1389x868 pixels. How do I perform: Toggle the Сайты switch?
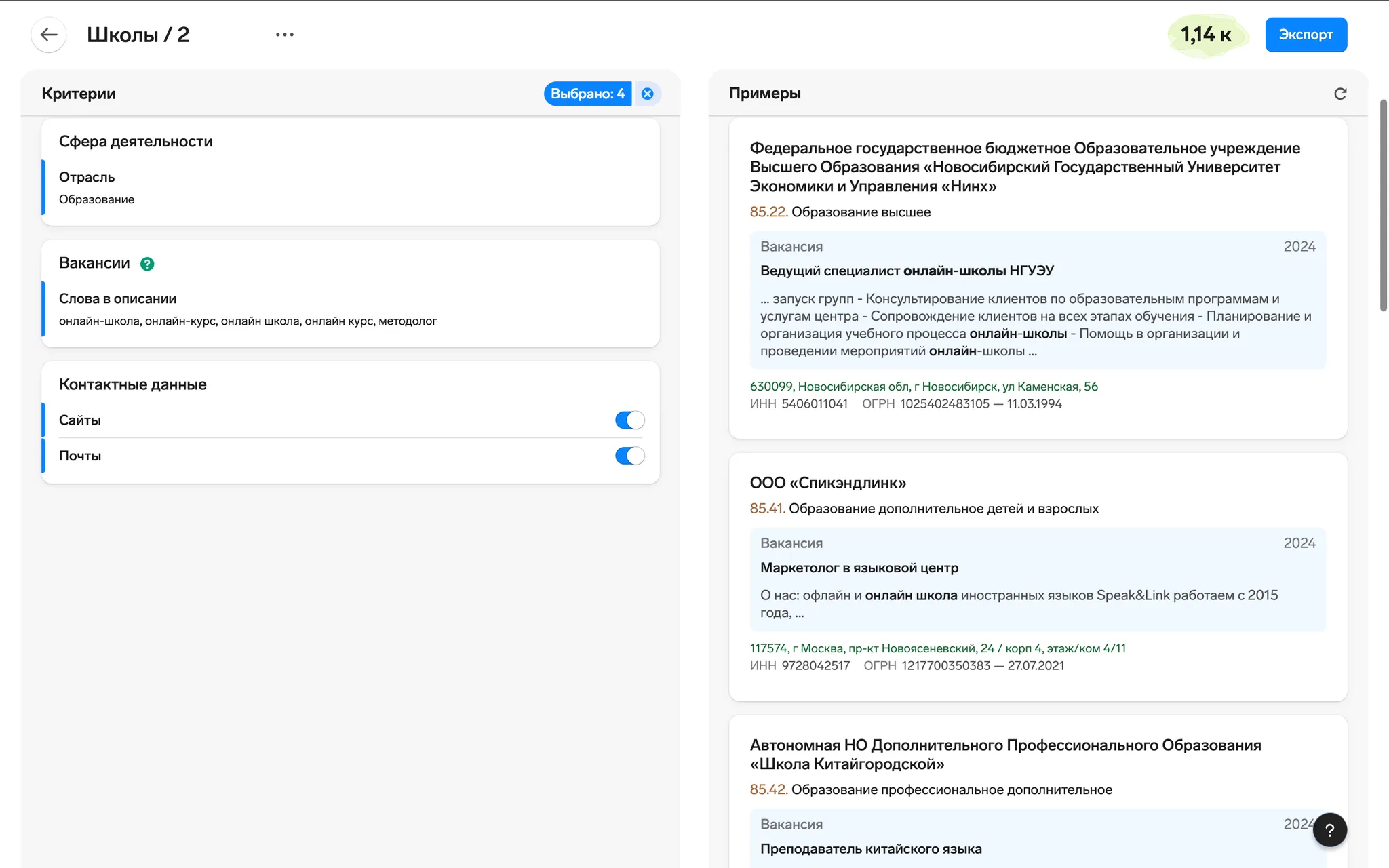[x=629, y=420]
